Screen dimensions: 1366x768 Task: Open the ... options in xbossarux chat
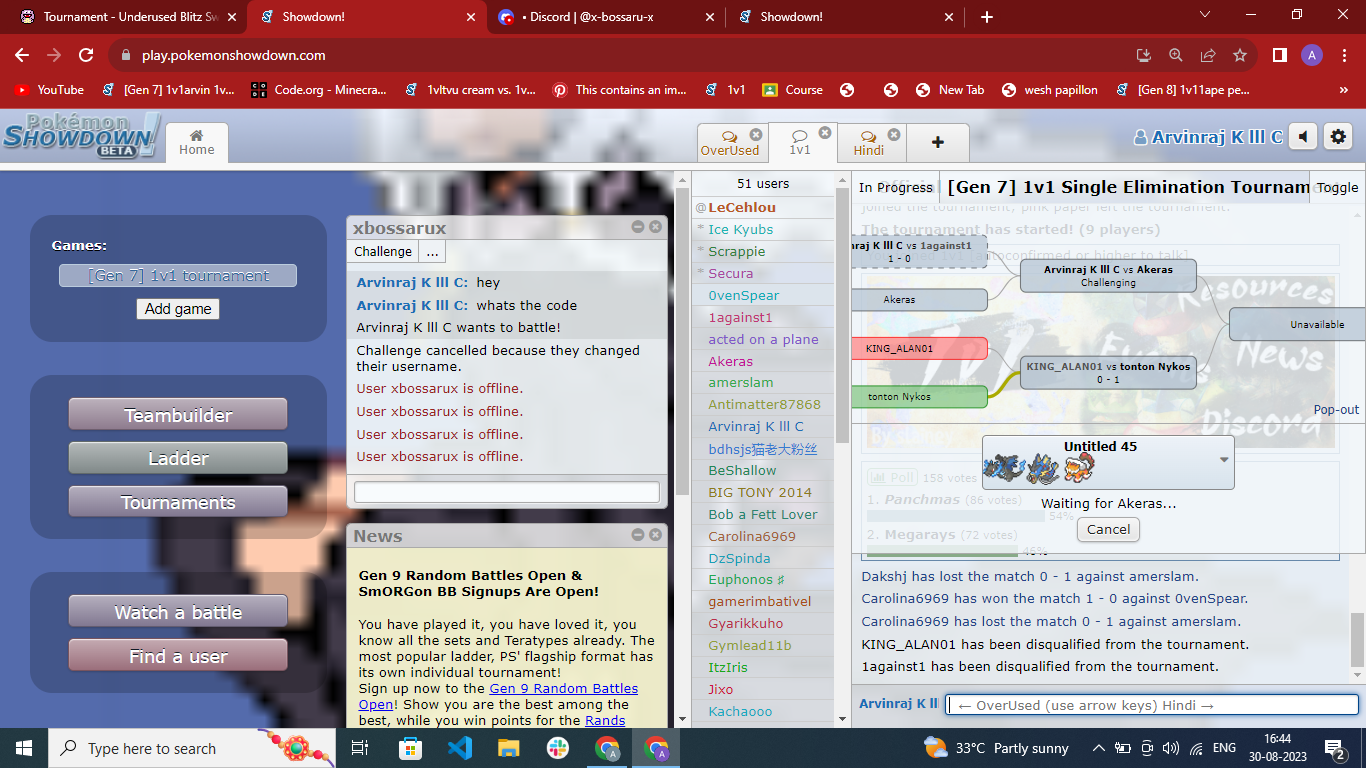[x=431, y=251]
